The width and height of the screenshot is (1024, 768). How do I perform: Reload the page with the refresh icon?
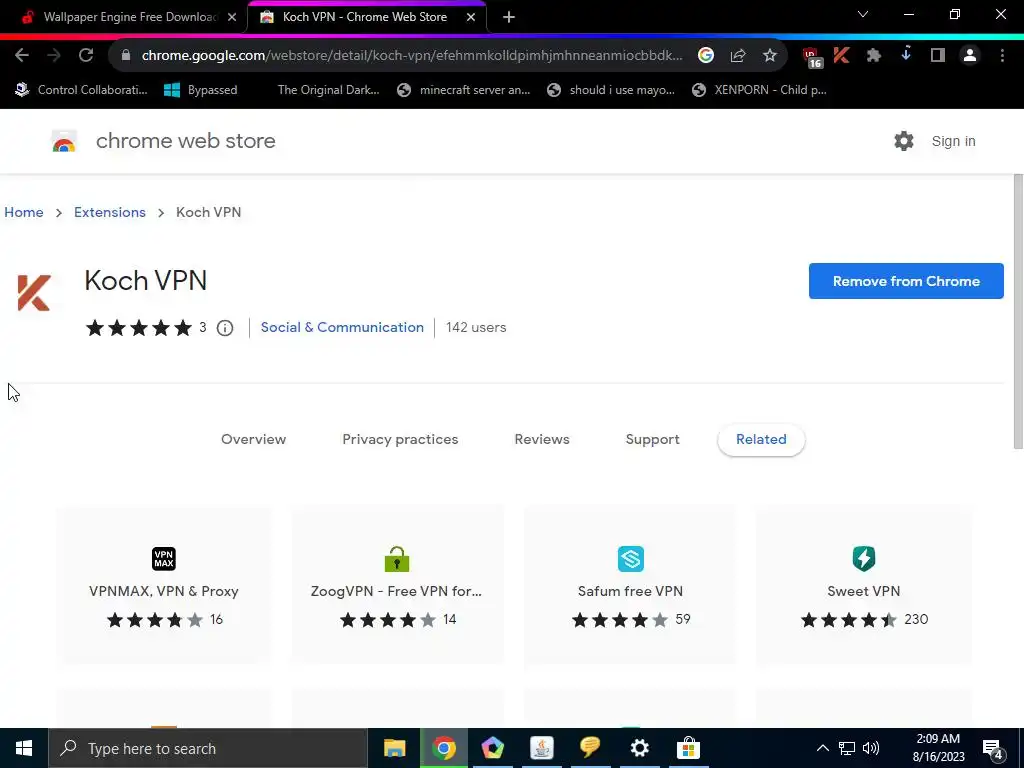tap(86, 56)
